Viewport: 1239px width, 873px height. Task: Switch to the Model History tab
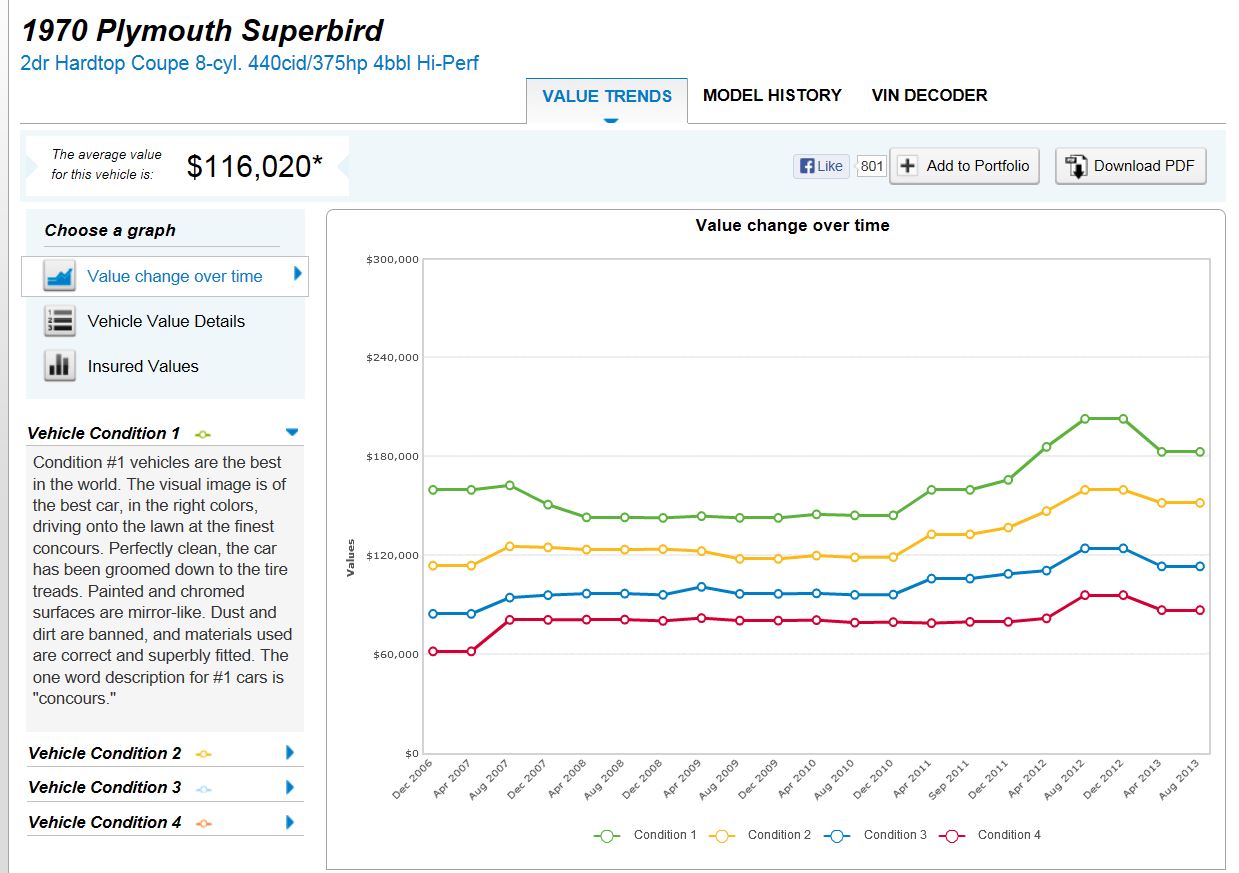tap(772, 95)
